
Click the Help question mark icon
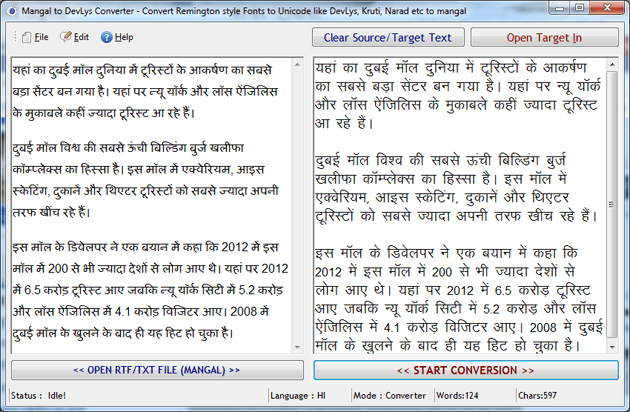click(106, 37)
